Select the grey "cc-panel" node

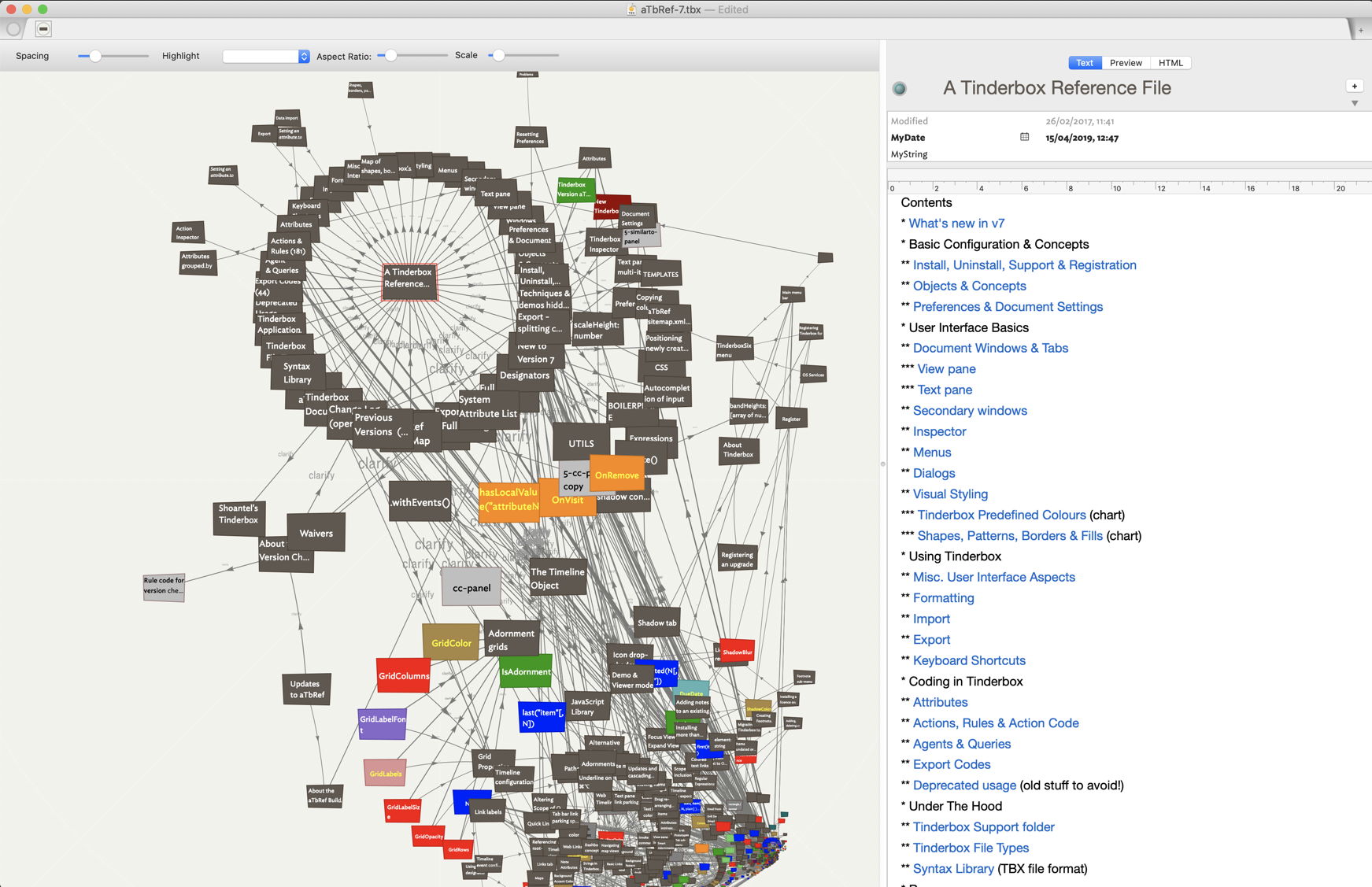[472, 587]
